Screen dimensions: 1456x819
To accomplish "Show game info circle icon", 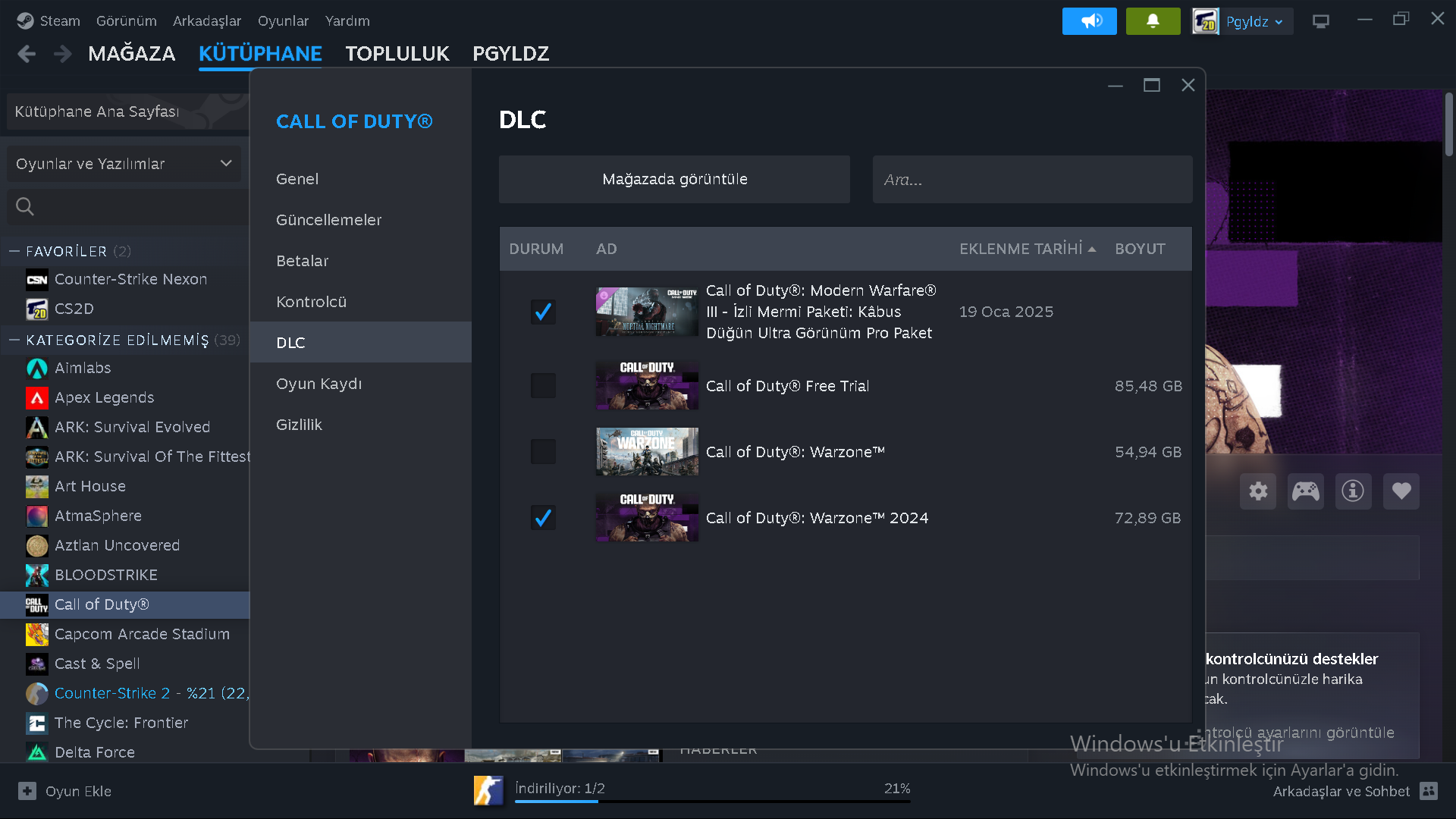I will (1353, 491).
